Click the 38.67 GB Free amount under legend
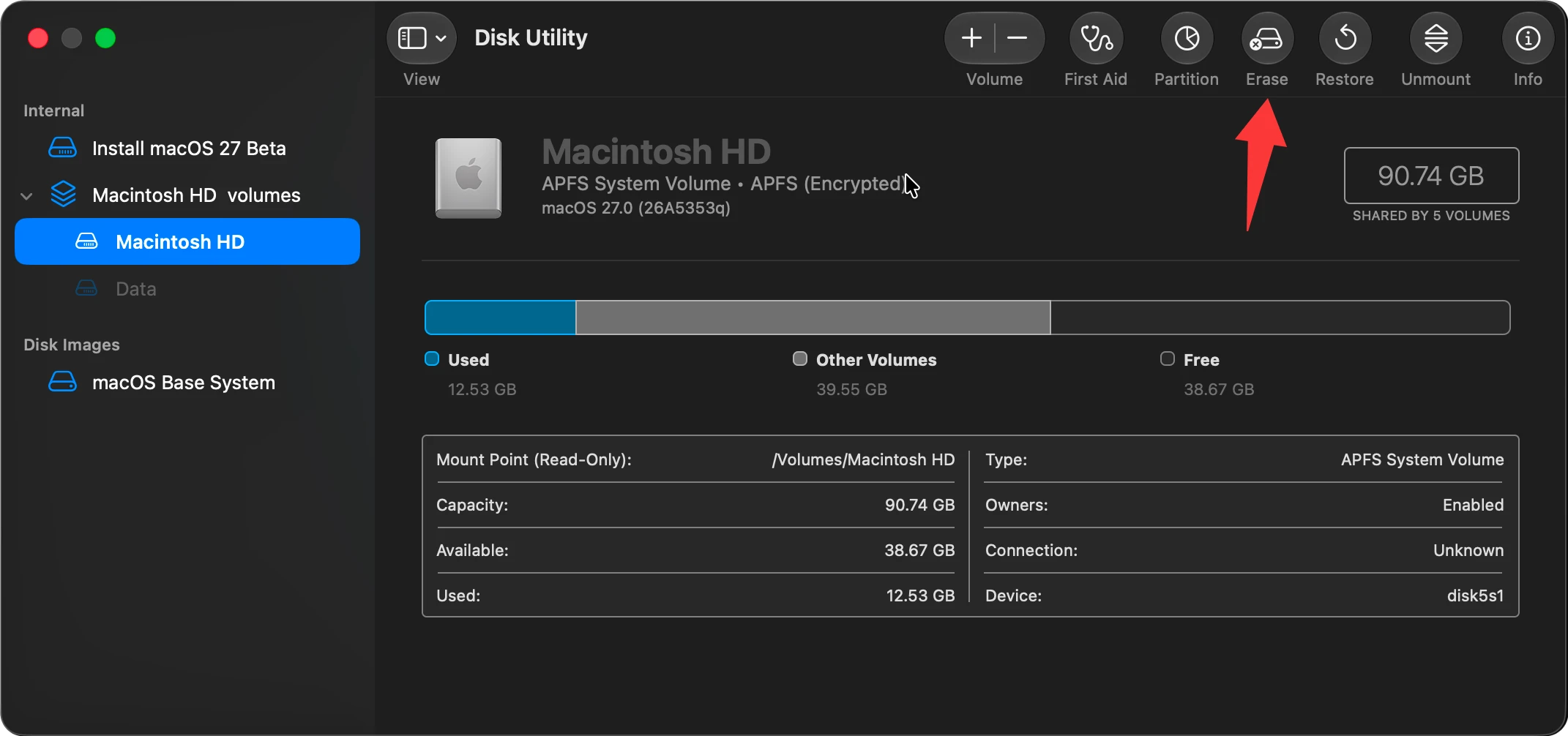 1219,389
